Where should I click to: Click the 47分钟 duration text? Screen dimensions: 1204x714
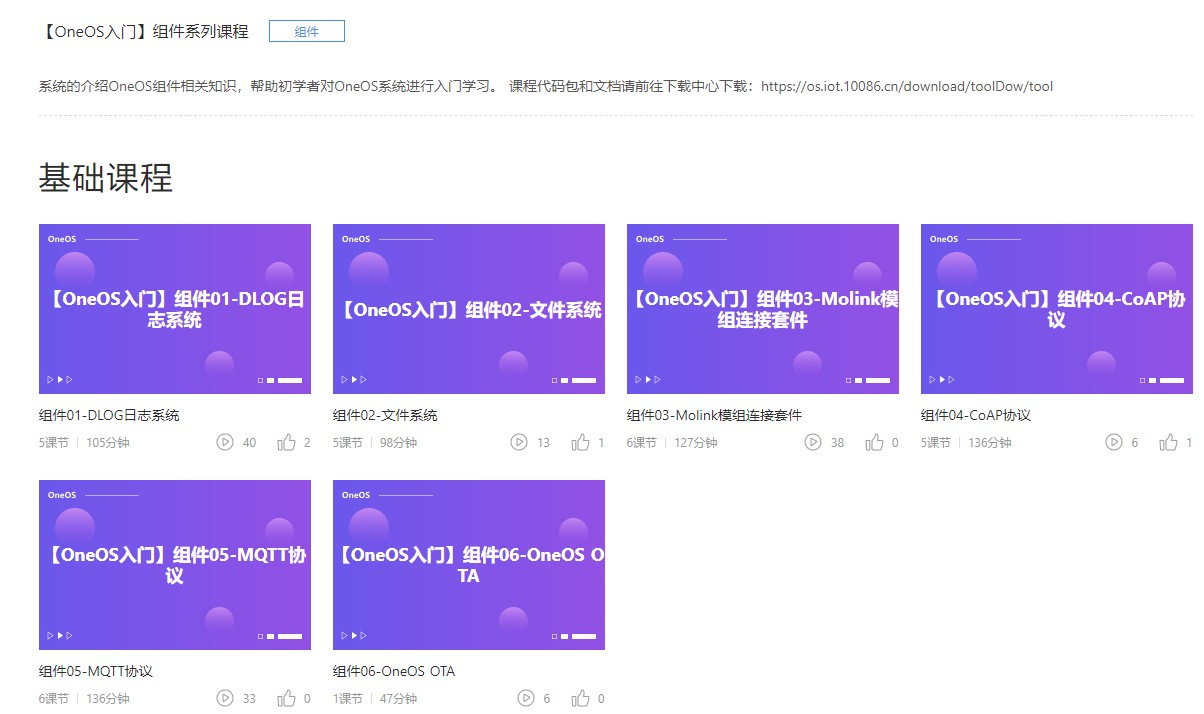tap(398, 698)
